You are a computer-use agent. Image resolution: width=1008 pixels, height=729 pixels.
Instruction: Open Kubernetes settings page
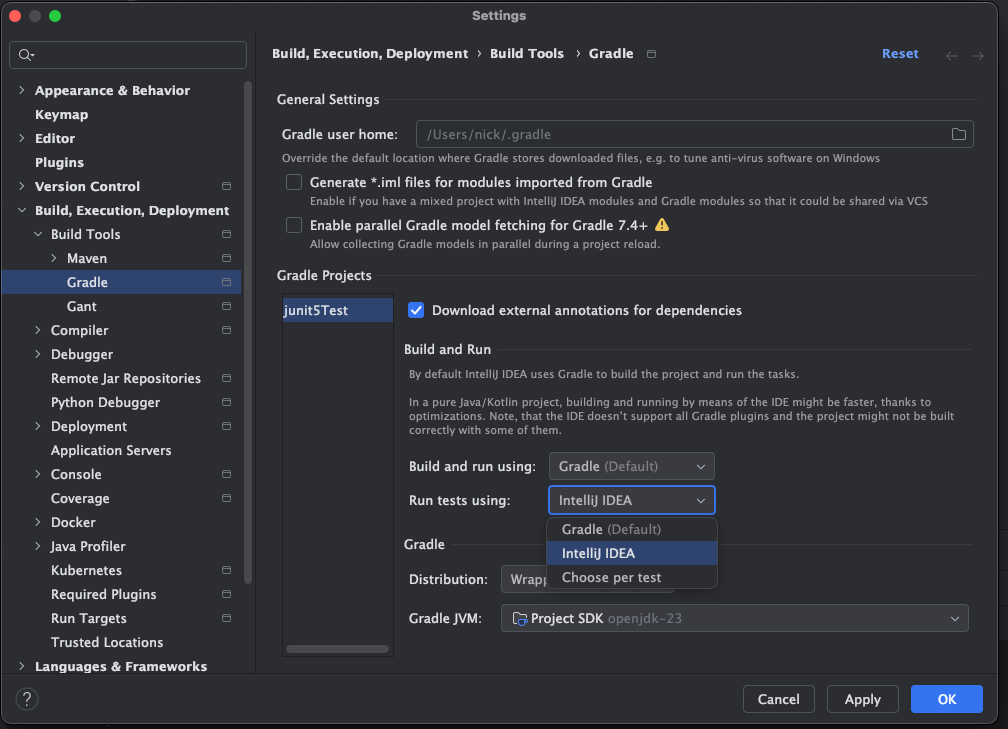tap(86, 570)
